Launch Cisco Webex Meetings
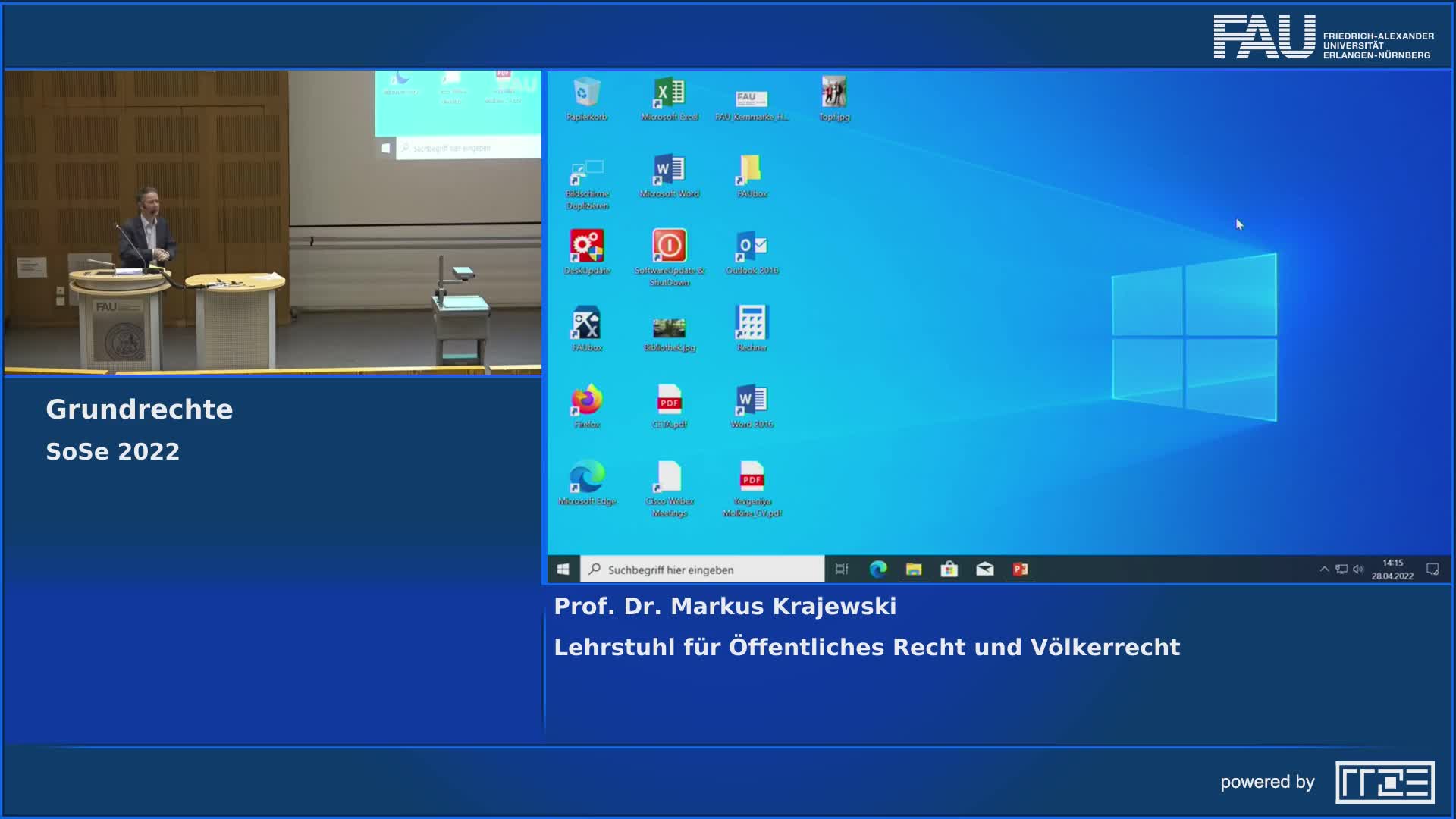The height and width of the screenshot is (819, 1456). [668, 479]
